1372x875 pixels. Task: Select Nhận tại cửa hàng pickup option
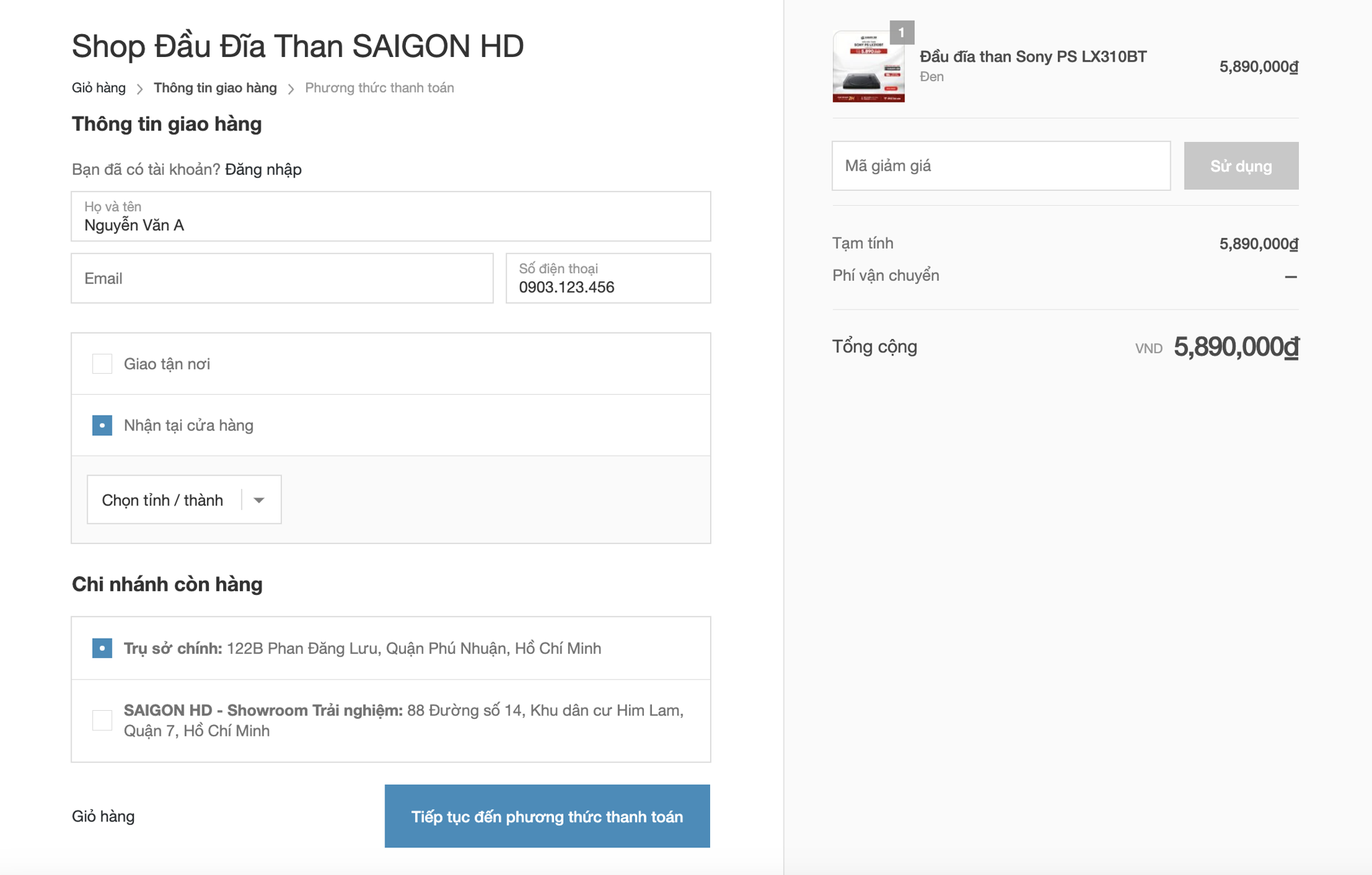click(102, 425)
